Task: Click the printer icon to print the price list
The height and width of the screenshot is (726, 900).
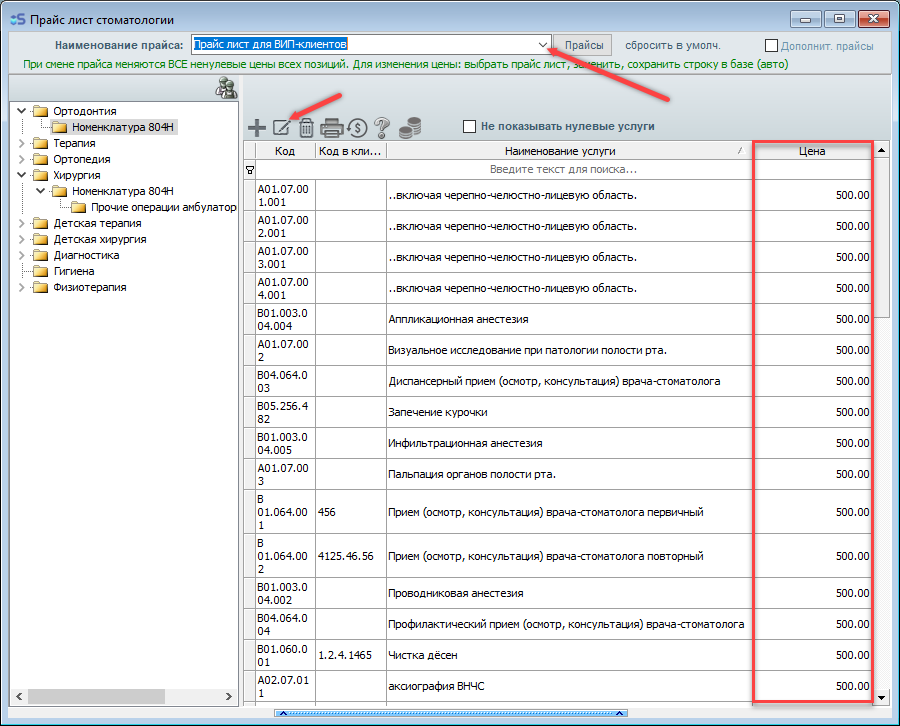Action: click(x=332, y=127)
